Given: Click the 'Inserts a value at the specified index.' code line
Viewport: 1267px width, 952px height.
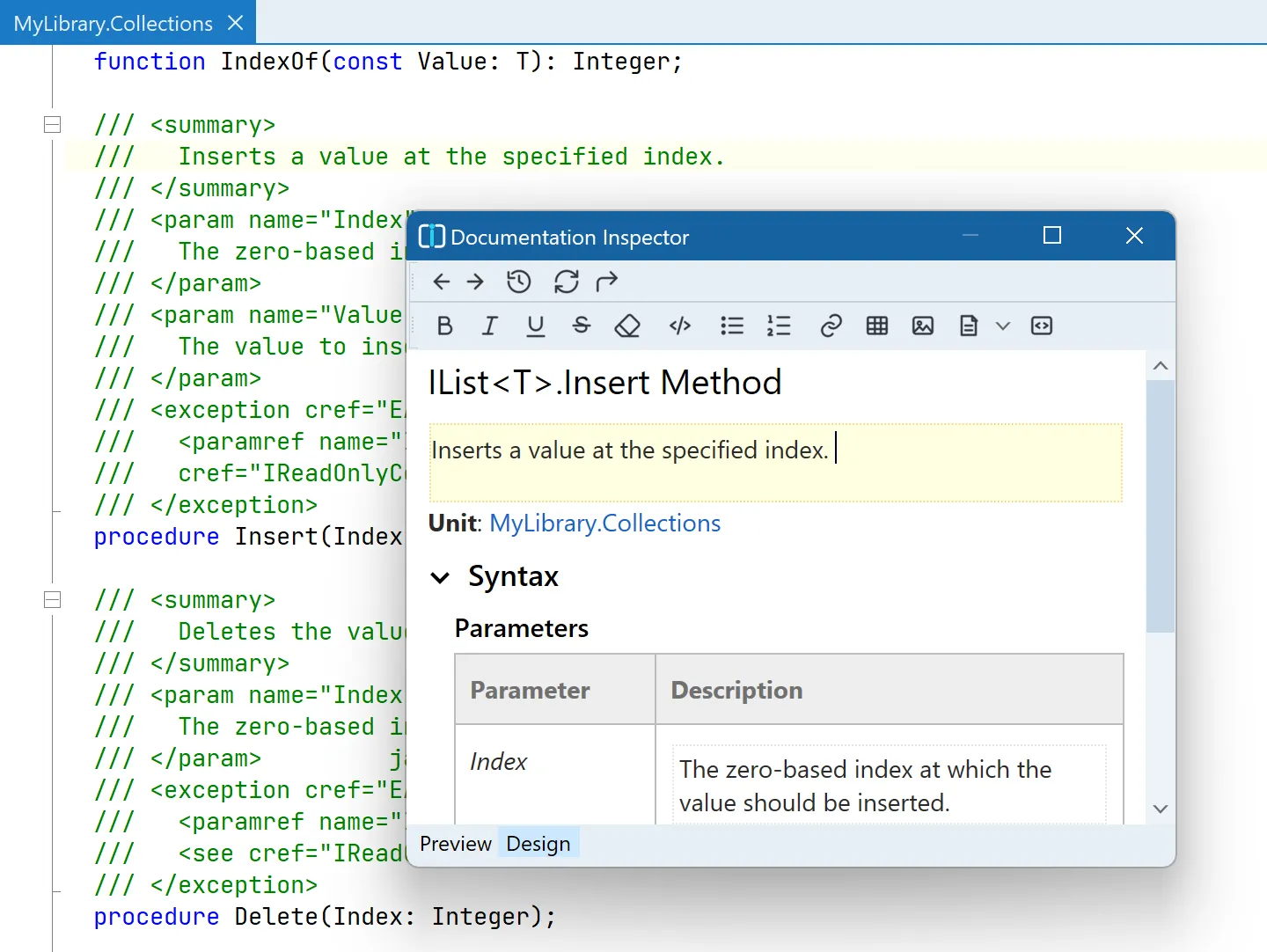Looking at the screenshot, I should point(409,157).
